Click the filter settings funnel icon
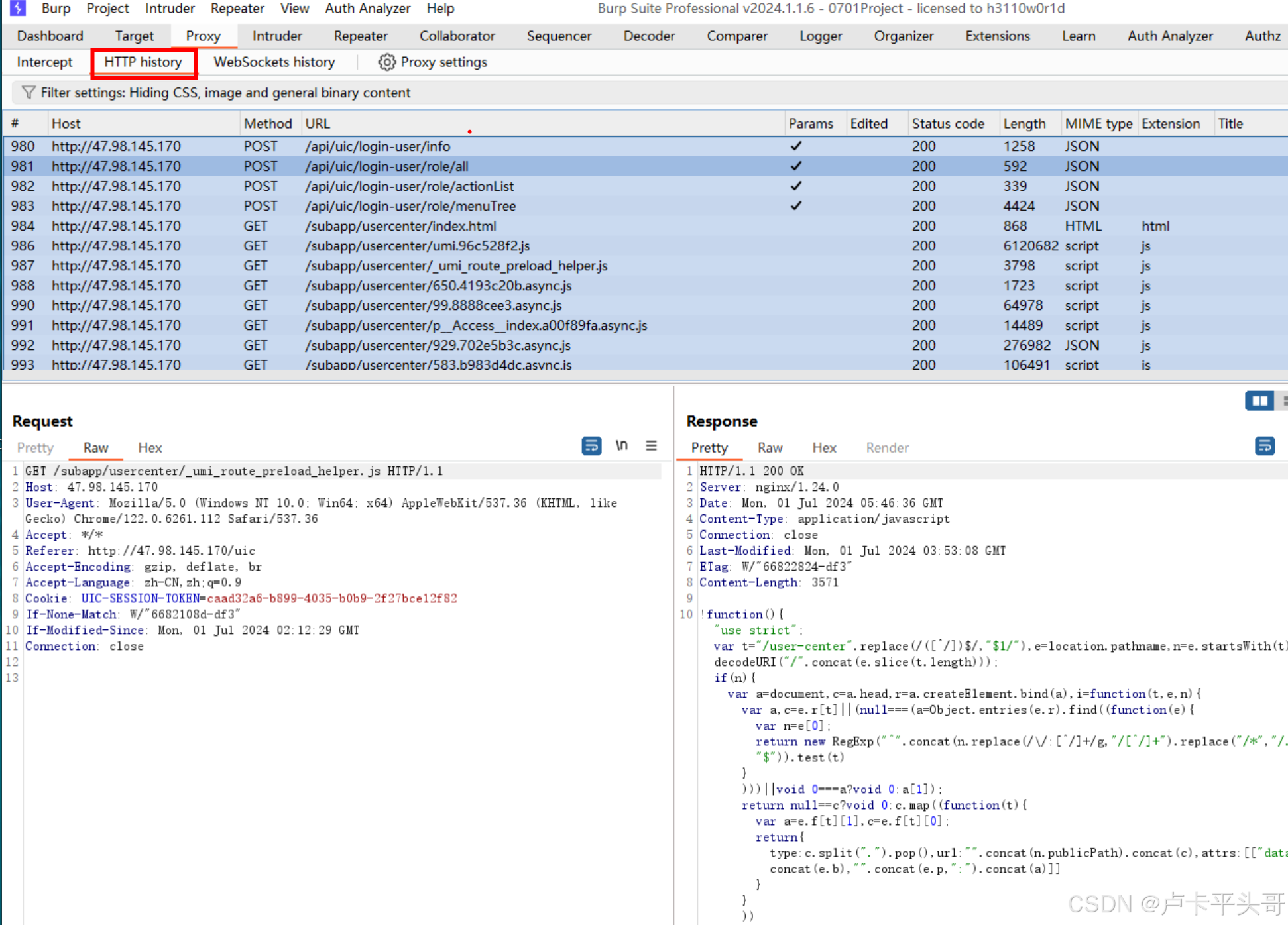This screenshot has height=925, width=1288. (28, 92)
